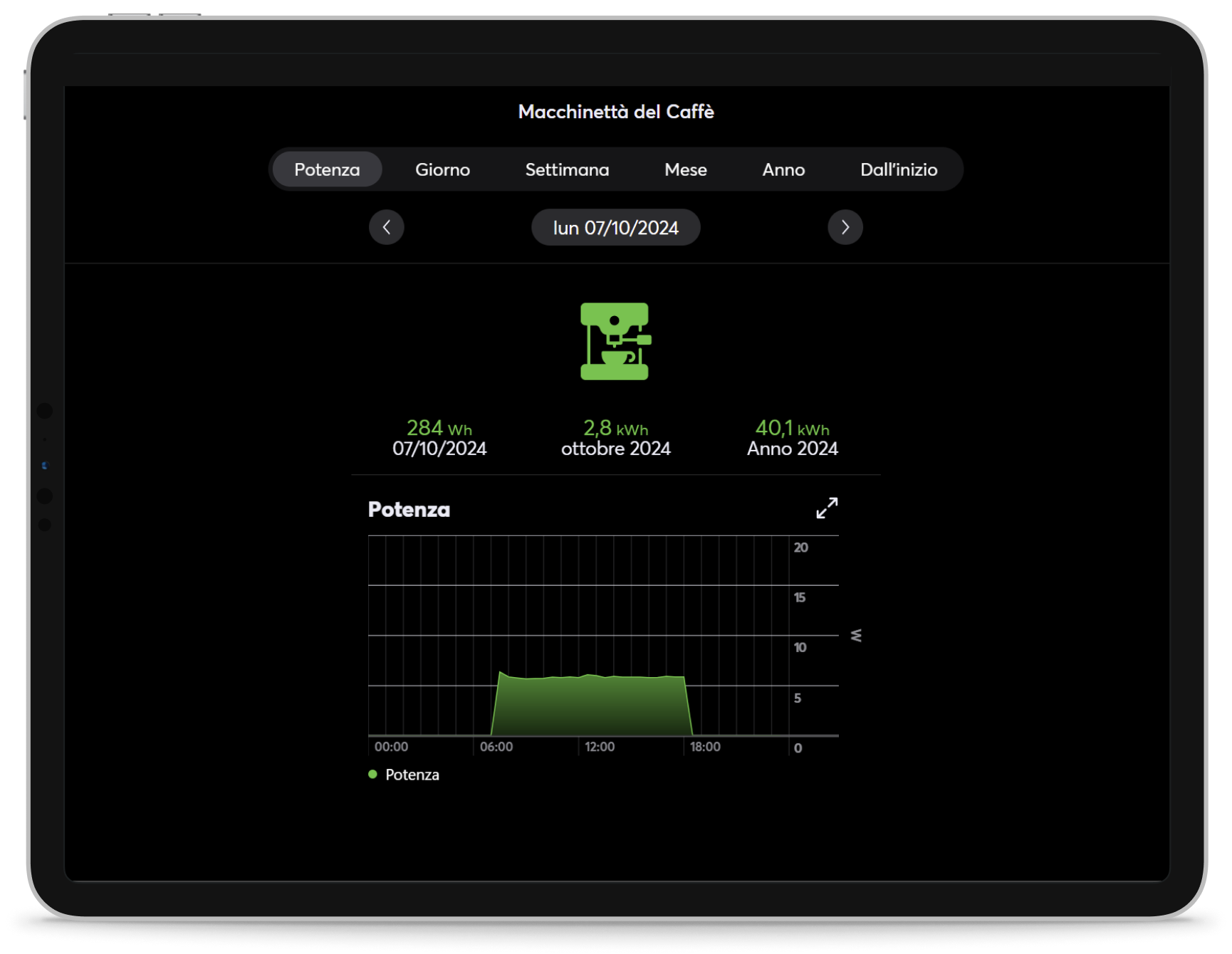
Task: Click the 15 value on the W axis
Action: tap(800, 597)
